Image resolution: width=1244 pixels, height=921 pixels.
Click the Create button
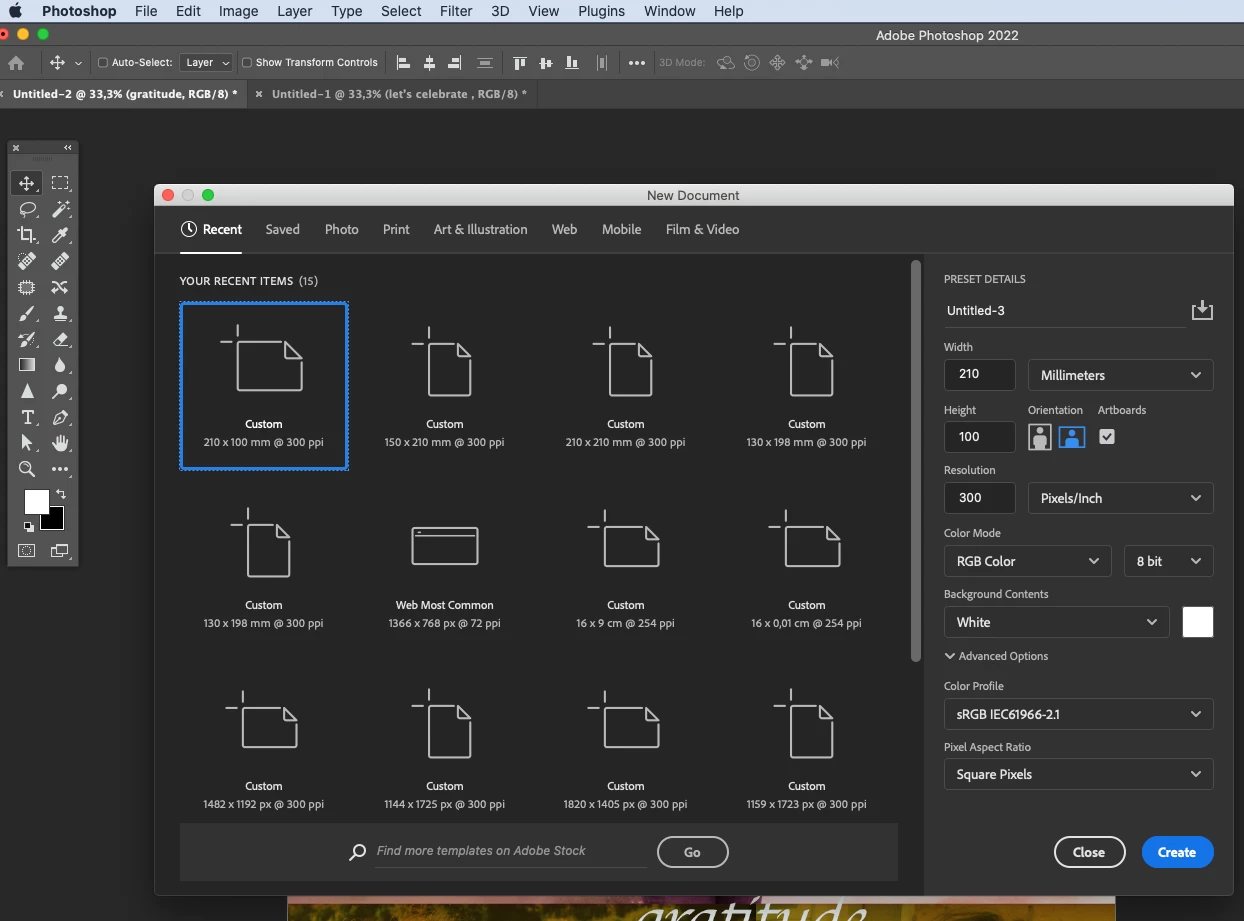coord(1177,852)
